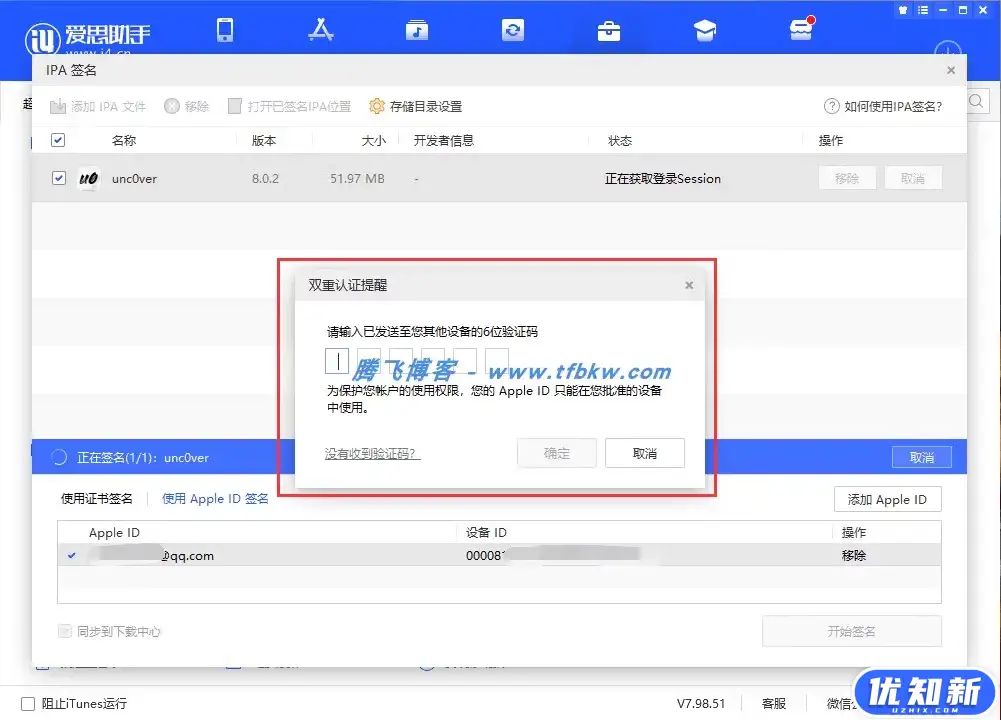Click the 开发者信息 column header
This screenshot has height=720, width=1001.
click(x=444, y=140)
